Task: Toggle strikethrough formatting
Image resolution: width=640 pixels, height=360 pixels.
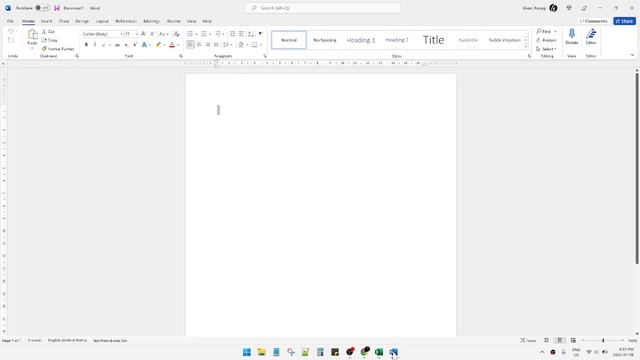Action: point(117,44)
